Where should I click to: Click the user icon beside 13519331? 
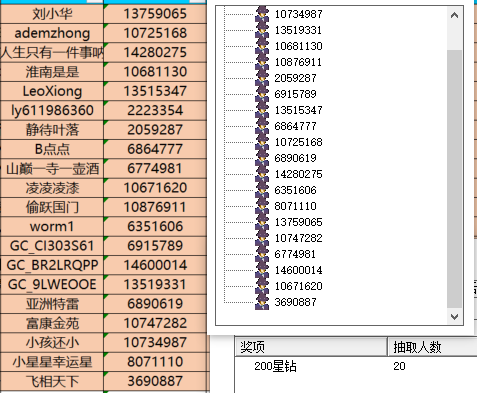click(262, 30)
